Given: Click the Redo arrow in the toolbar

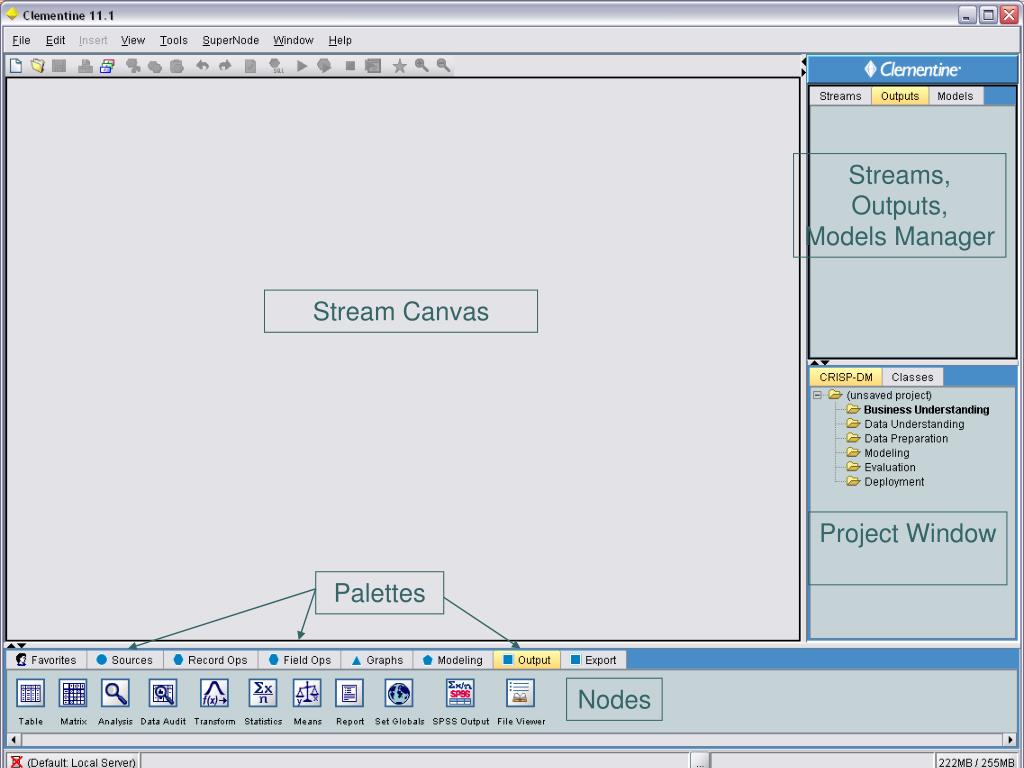Looking at the screenshot, I should (225, 65).
